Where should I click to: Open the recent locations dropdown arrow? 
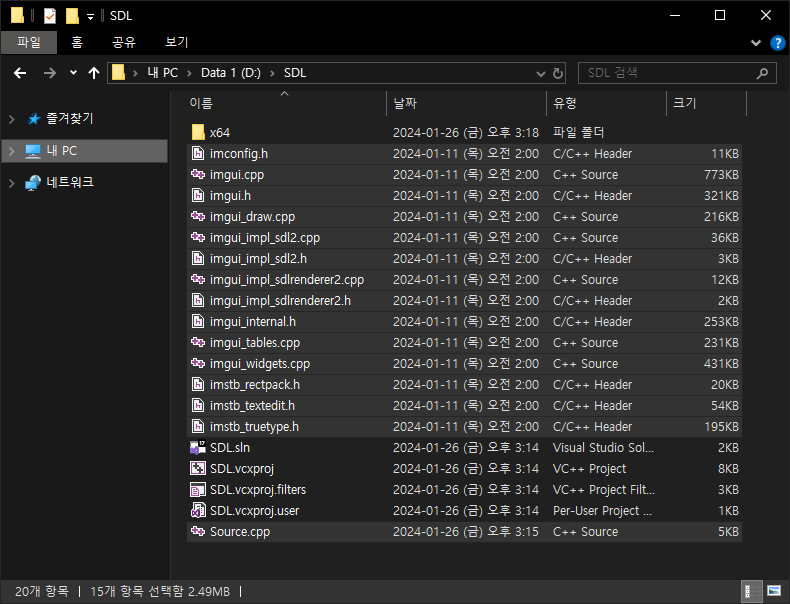[73, 73]
